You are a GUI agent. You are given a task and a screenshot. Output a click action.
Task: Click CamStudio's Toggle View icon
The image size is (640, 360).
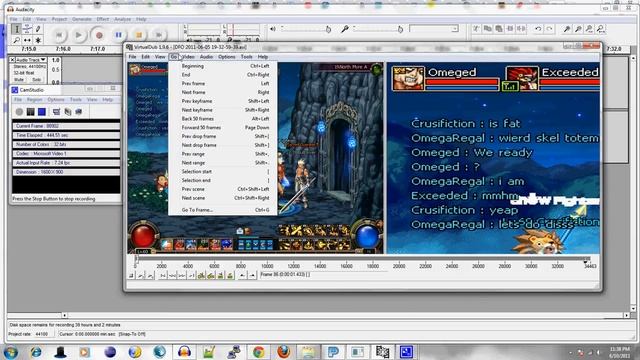coord(56,111)
